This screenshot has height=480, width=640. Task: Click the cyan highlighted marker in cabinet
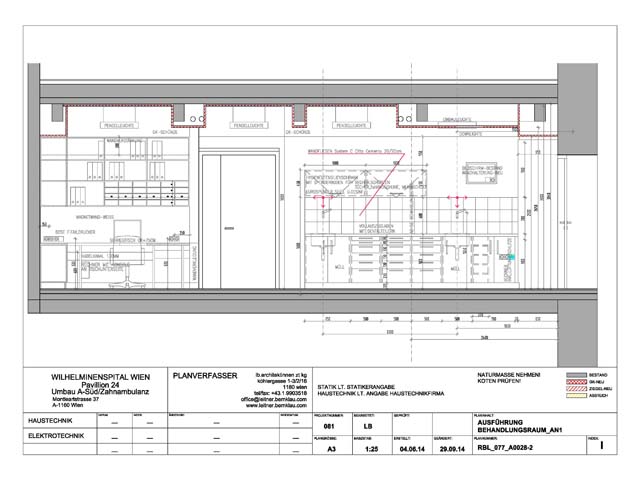point(512,257)
